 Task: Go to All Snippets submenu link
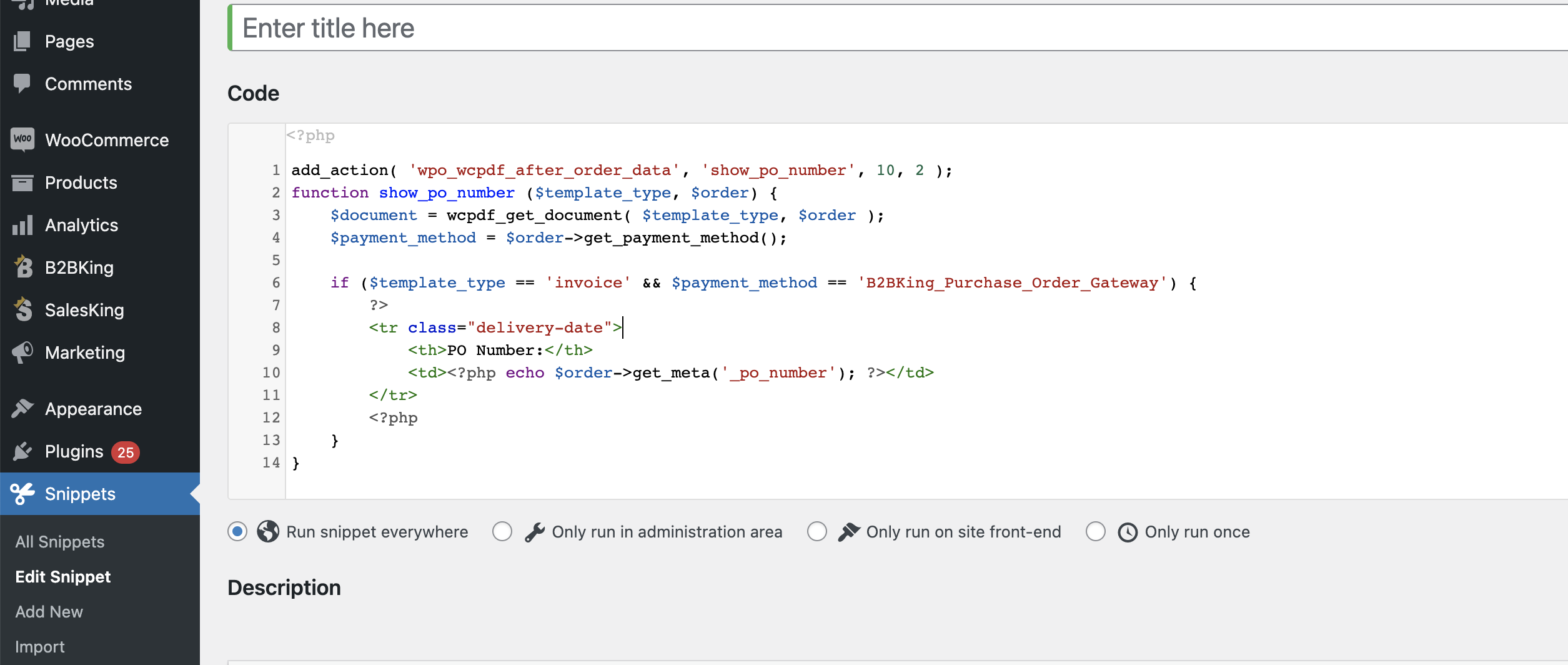click(x=60, y=542)
